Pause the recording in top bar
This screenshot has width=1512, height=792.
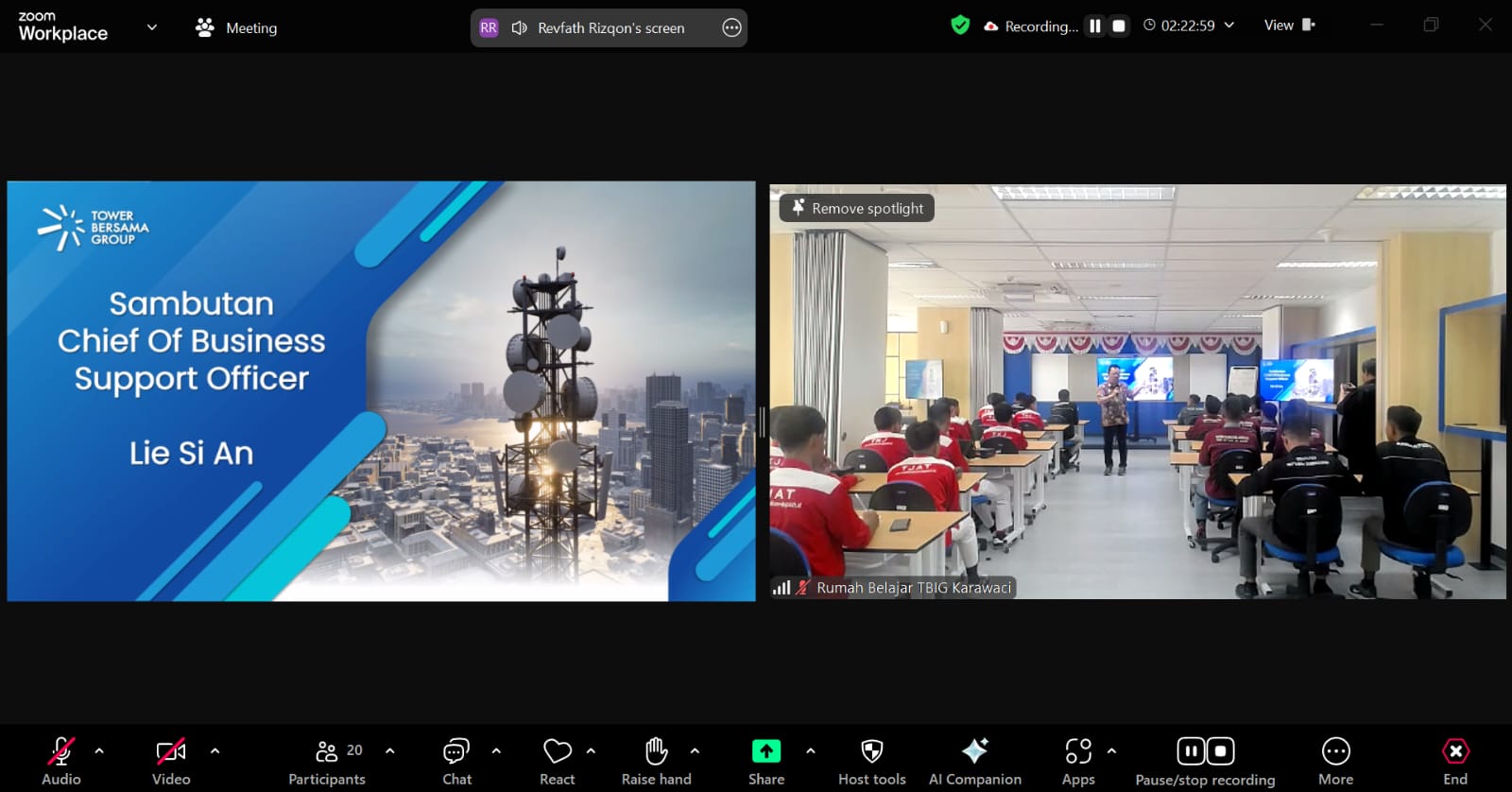1094,26
